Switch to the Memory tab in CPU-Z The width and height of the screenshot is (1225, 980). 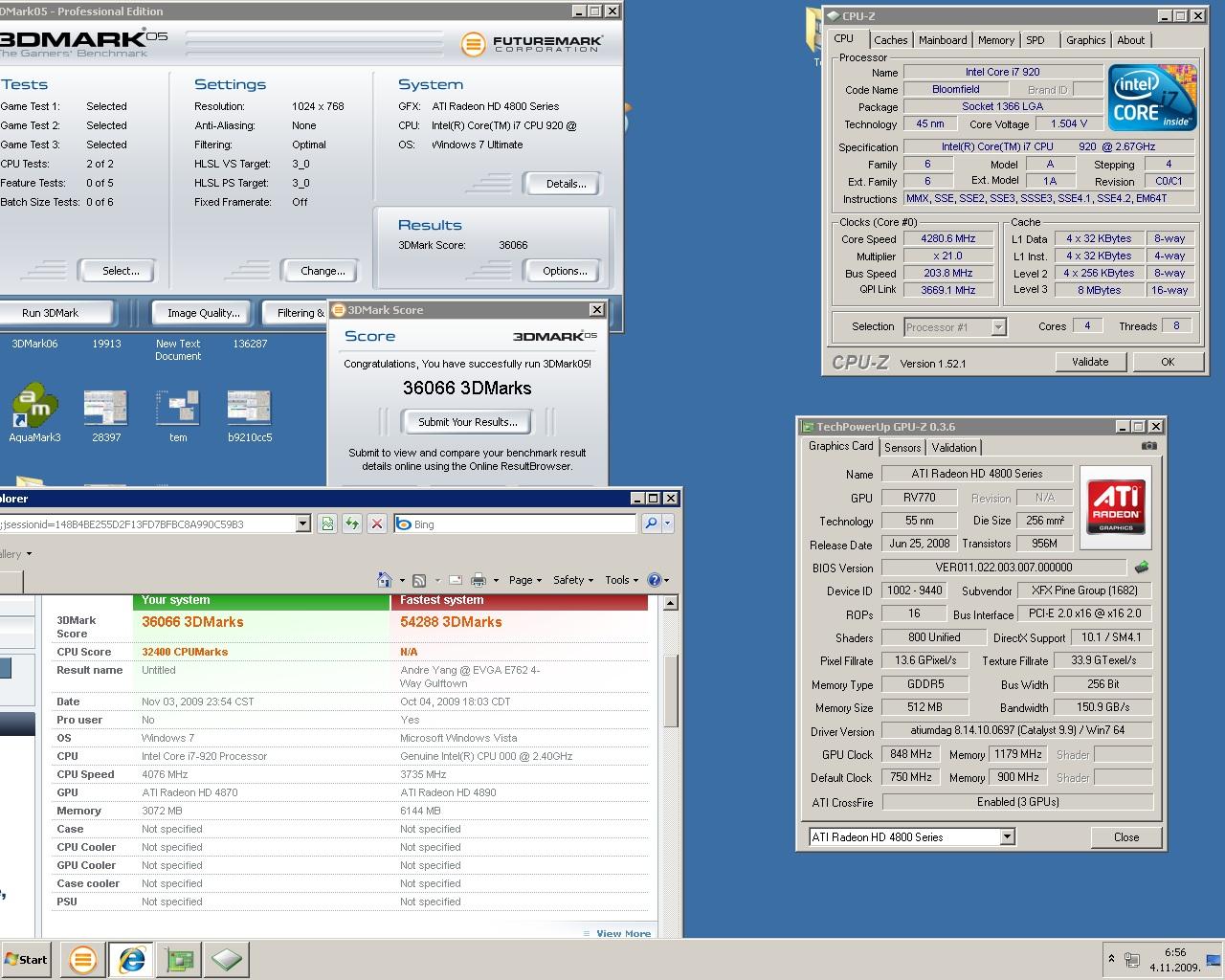coord(996,40)
